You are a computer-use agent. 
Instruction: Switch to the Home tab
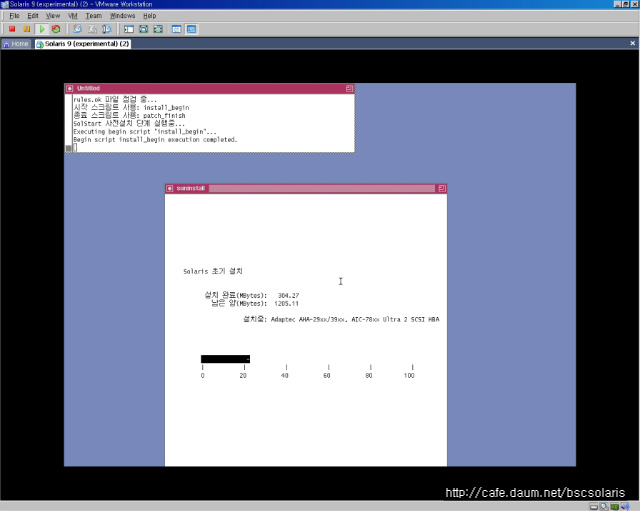(16, 44)
